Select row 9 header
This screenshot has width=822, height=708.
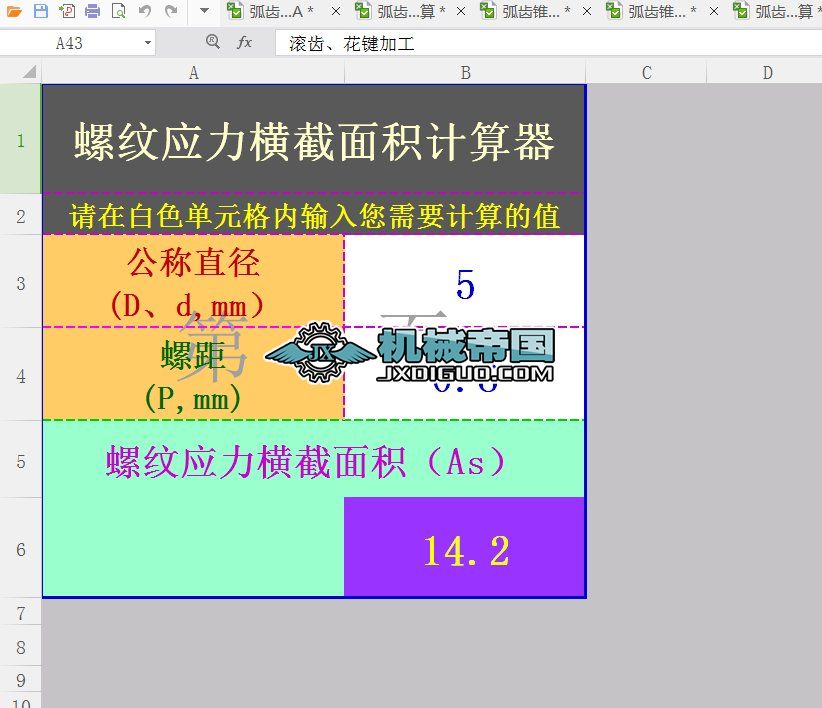tap(20, 680)
